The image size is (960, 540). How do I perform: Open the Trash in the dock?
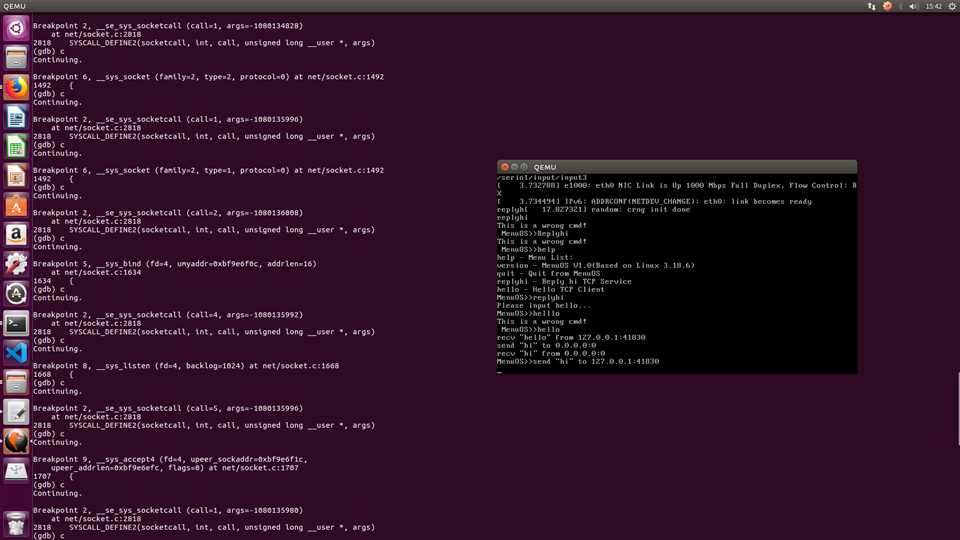pyautogui.click(x=16, y=524)
